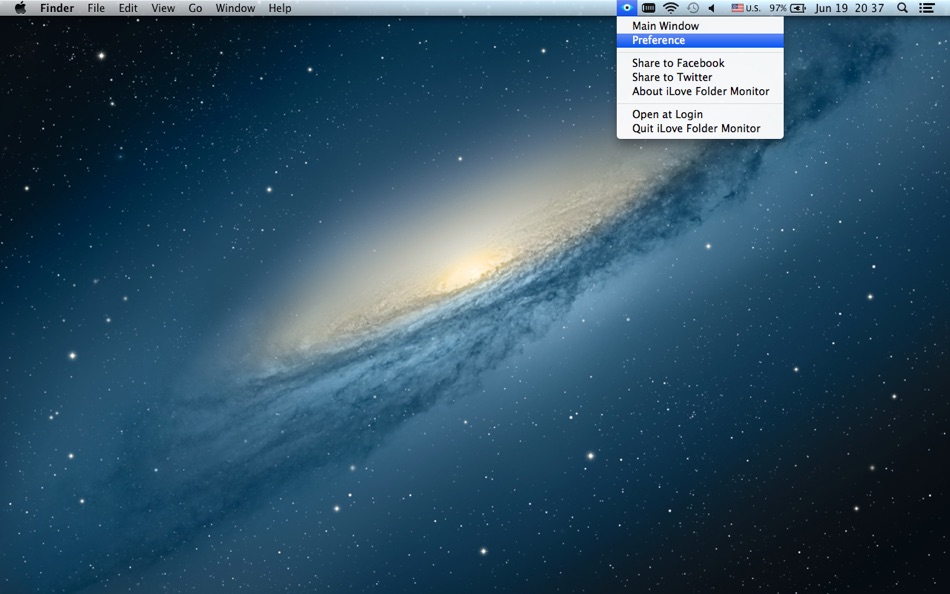This screenshot has width=950, height=594.
Task: Click the keyboard viewer menu bar icon
Action: point(649,8)
